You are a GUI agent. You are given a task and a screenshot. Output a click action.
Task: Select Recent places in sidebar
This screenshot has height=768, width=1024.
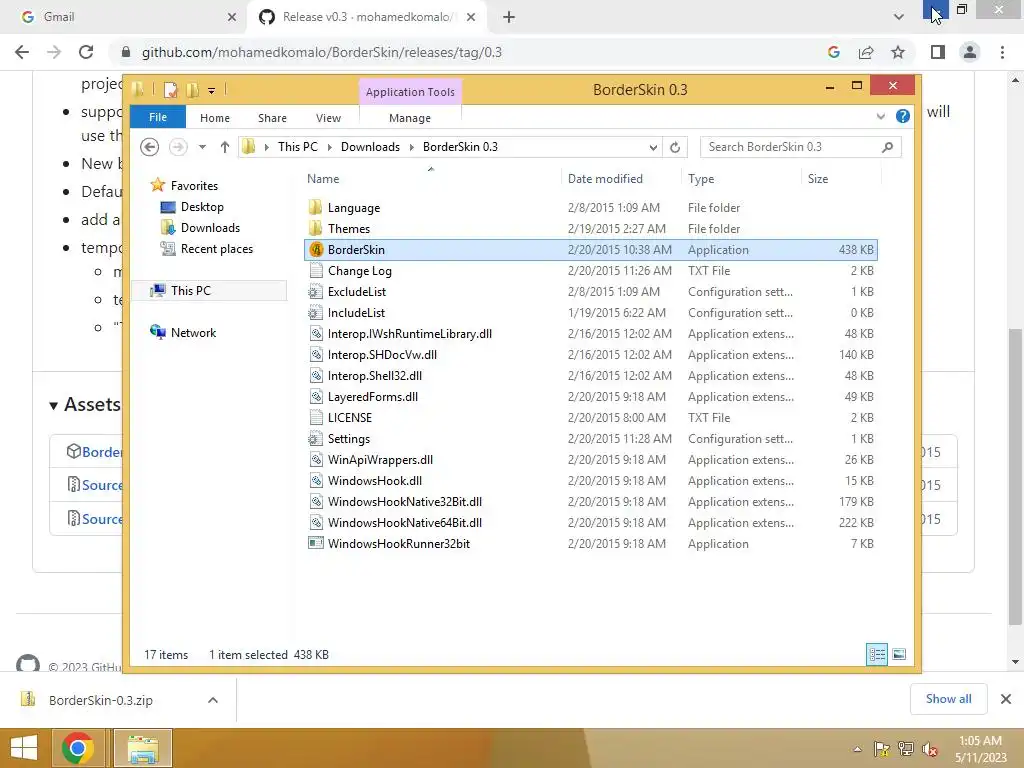tap(216, 249)
